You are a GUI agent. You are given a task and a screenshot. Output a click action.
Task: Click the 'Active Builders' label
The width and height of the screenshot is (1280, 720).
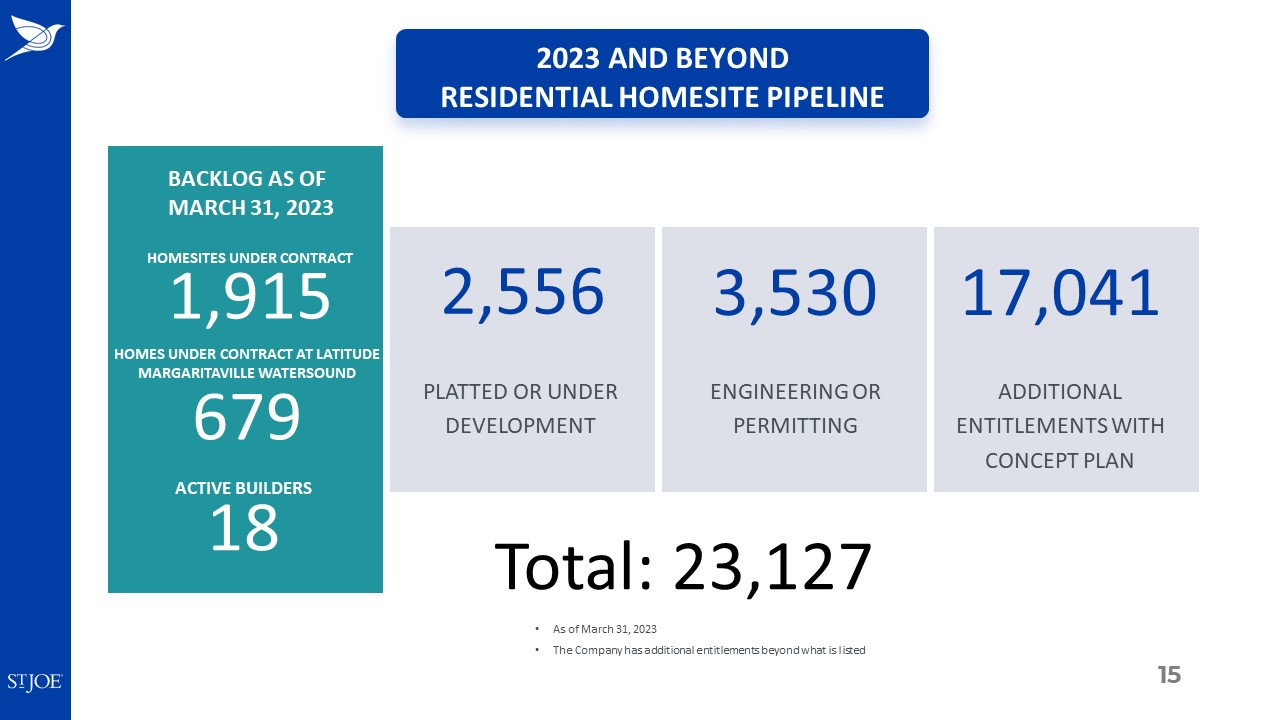244,488
